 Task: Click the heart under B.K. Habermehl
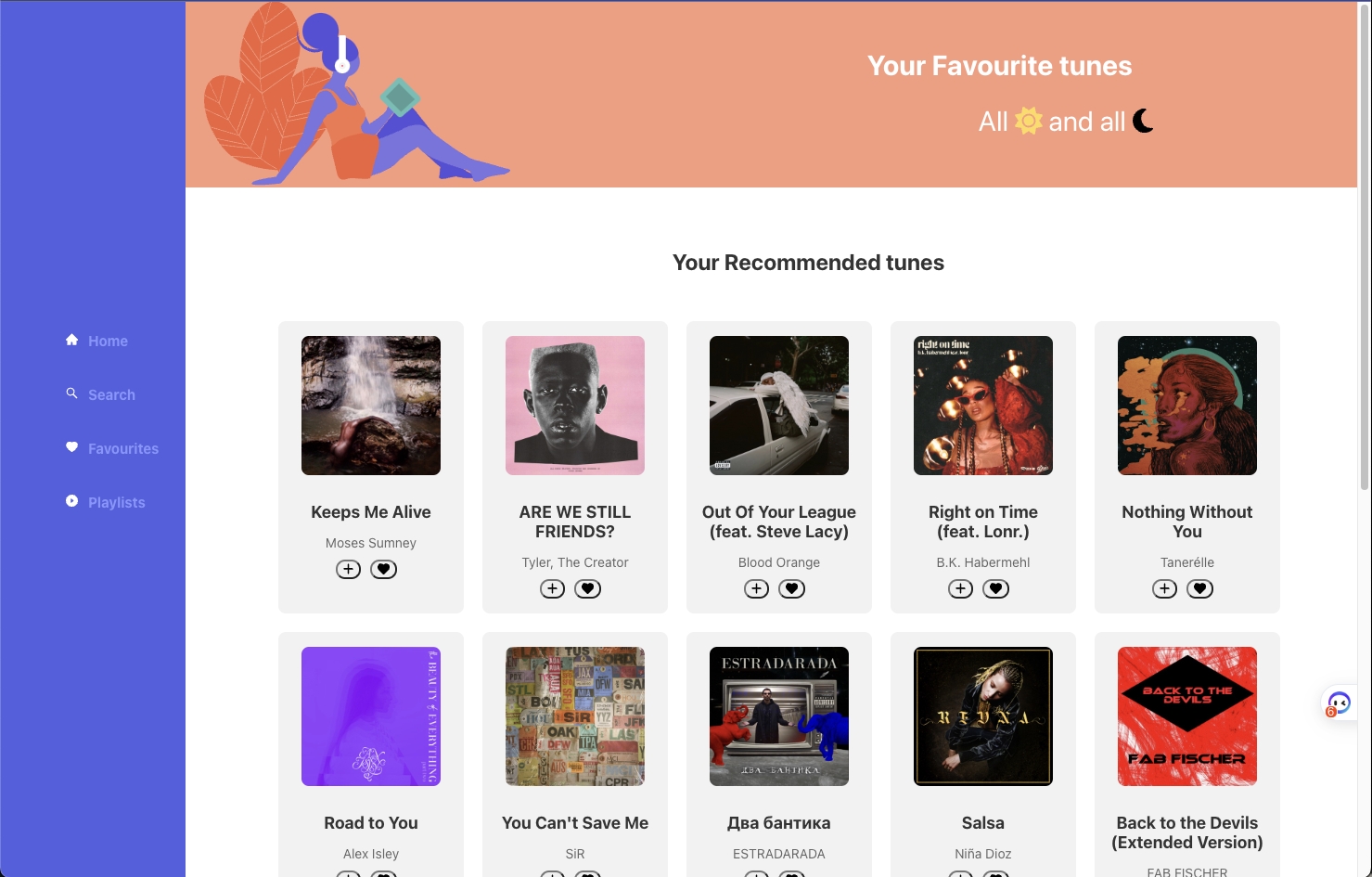pos(995,588)
